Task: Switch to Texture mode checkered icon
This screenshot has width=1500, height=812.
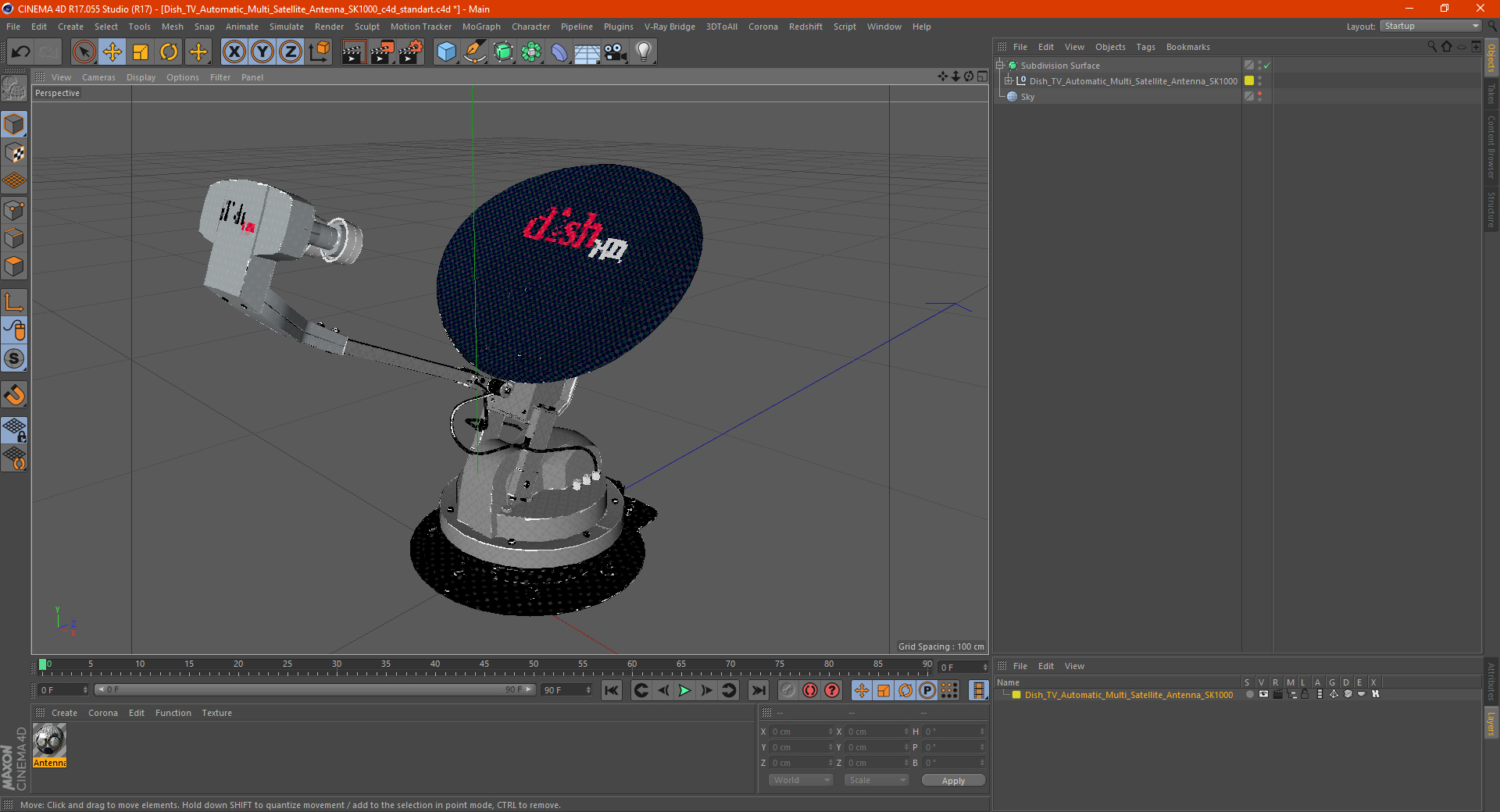Action: pos(14,153)
